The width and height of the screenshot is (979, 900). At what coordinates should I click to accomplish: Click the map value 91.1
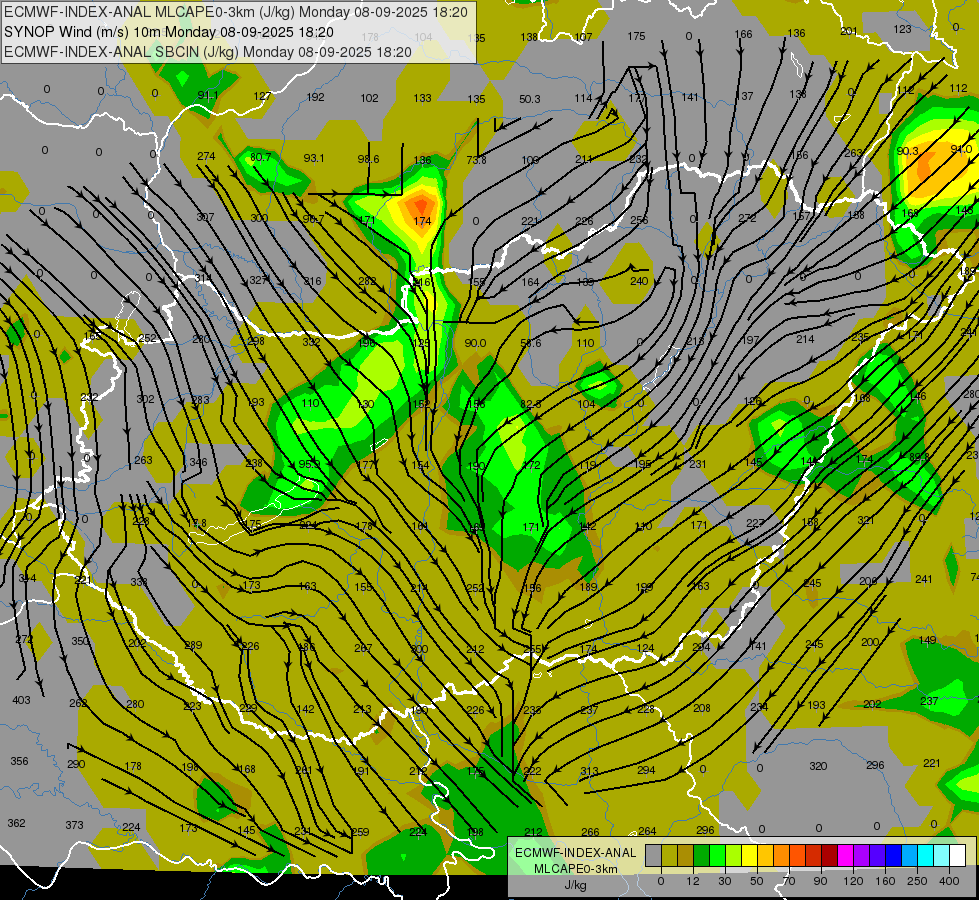click(x=208, y=95)
